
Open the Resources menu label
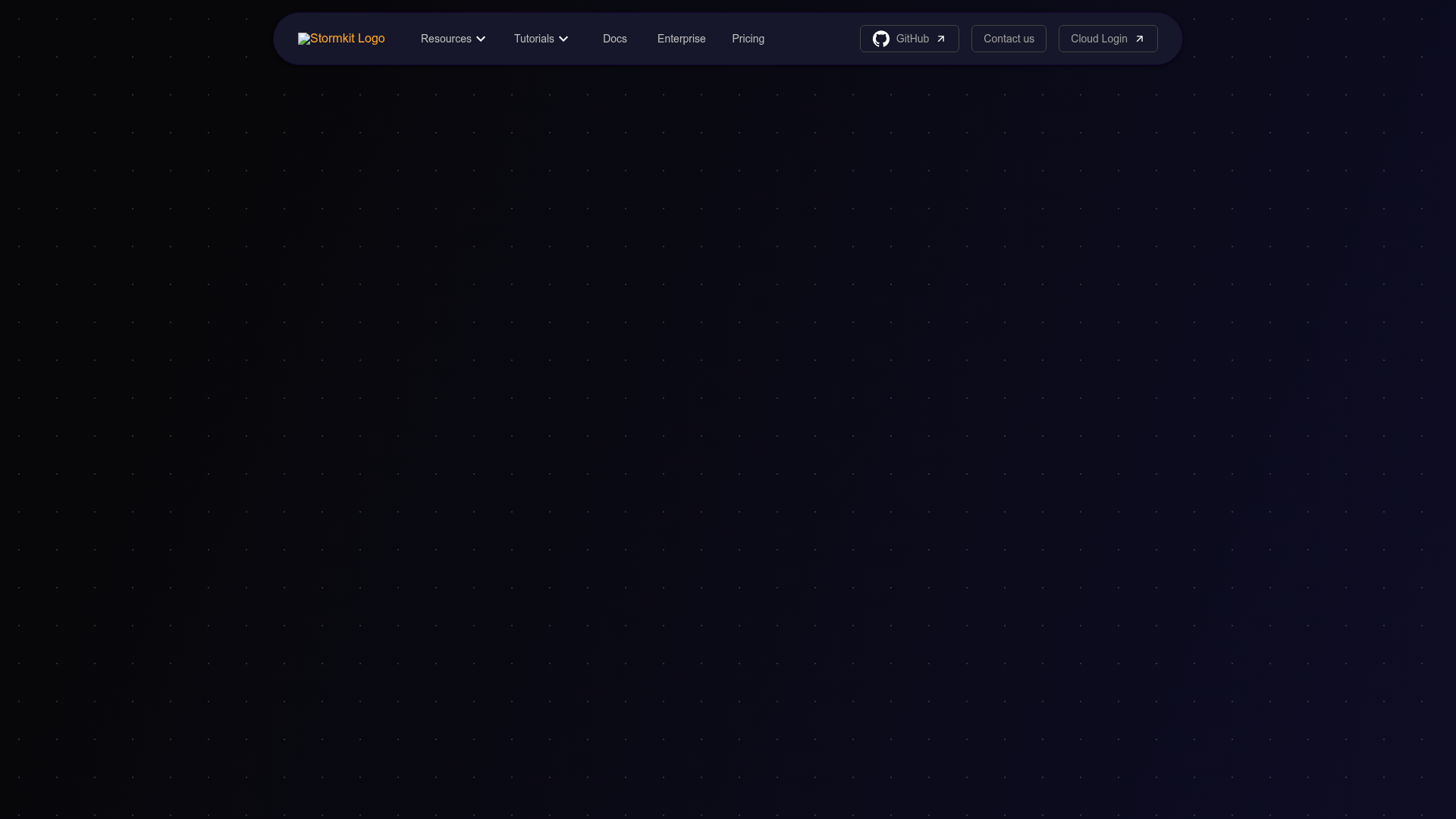tap(446, 39)
